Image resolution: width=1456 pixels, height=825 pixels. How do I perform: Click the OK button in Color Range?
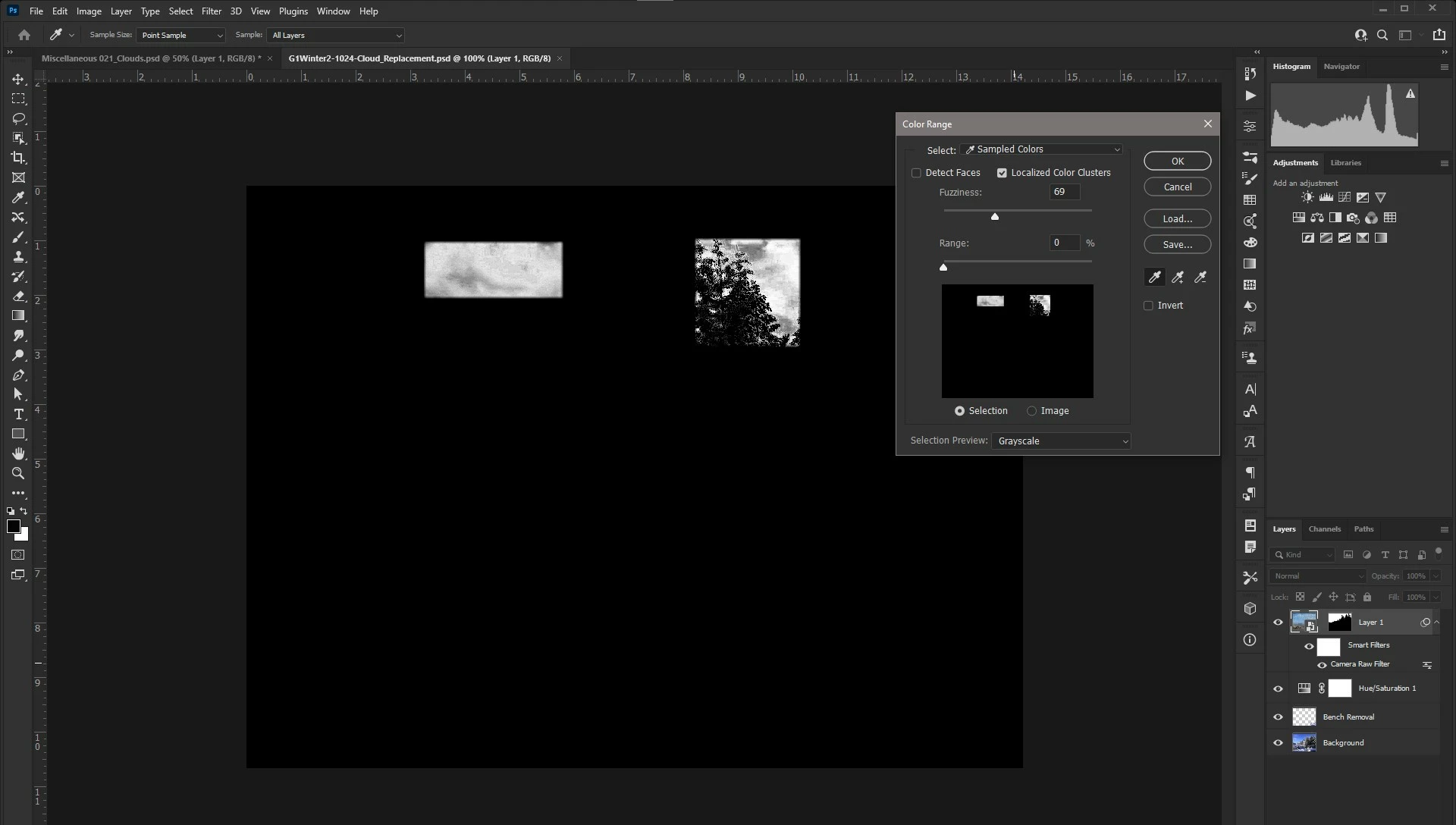click(1177, 161)
